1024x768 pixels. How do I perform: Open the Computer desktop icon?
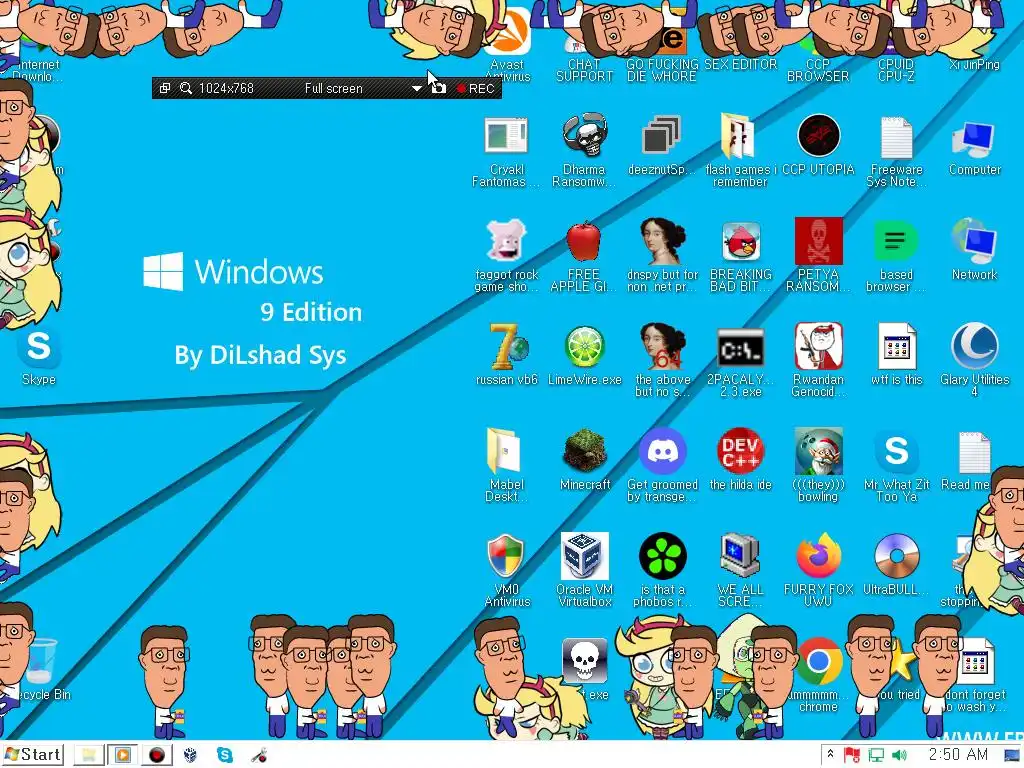(x=974, y=139)
